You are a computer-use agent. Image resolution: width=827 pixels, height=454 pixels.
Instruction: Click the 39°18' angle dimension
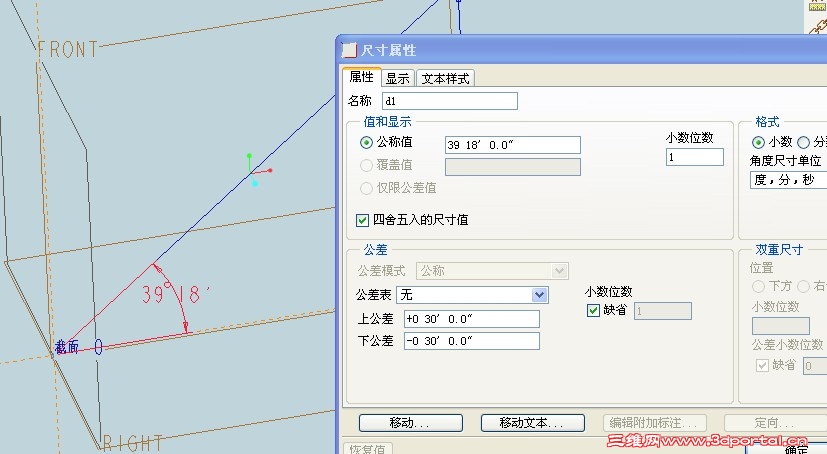[175, 295]
